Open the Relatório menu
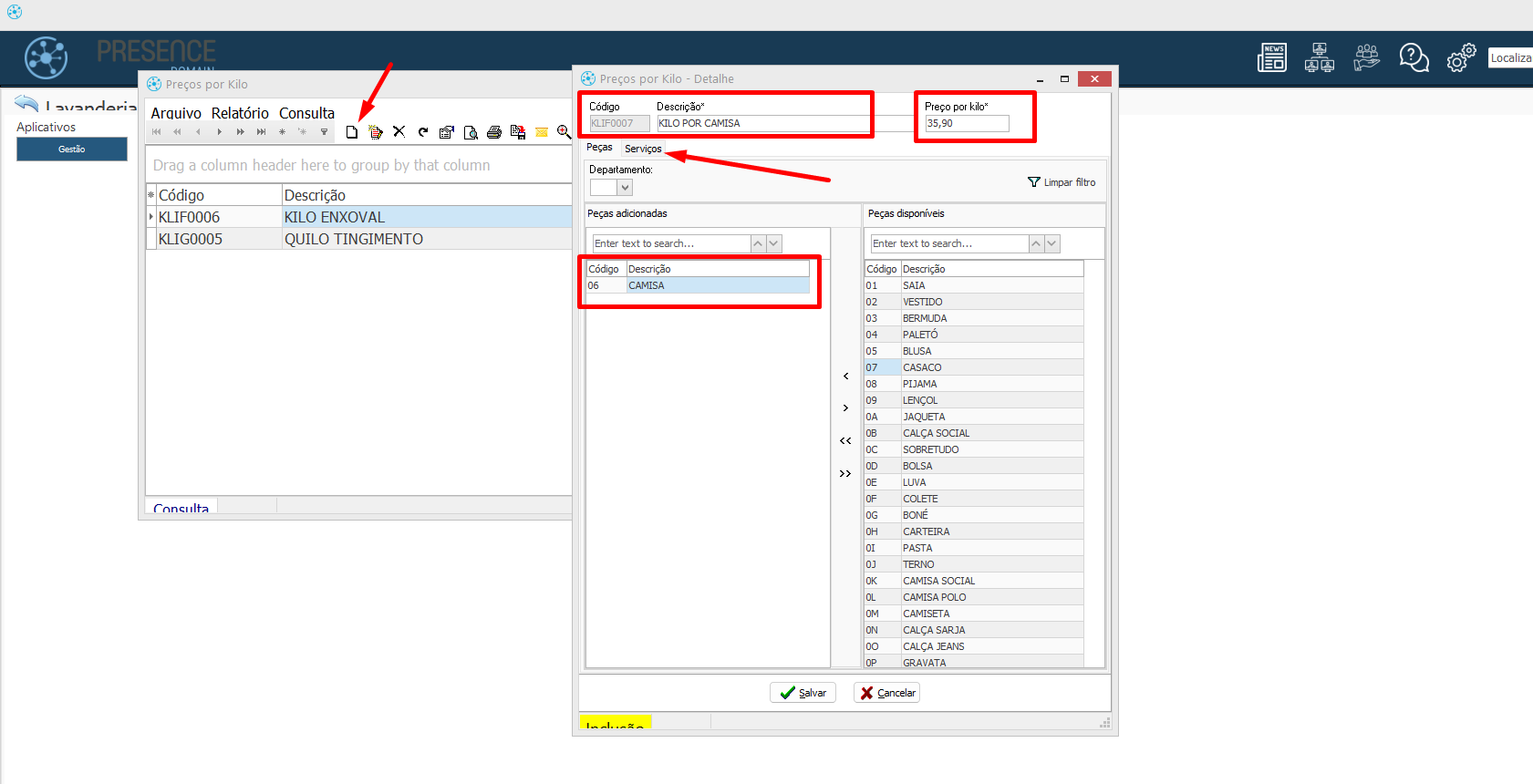The width and height of the screenshot is (1533, 784). pos(240,113)
